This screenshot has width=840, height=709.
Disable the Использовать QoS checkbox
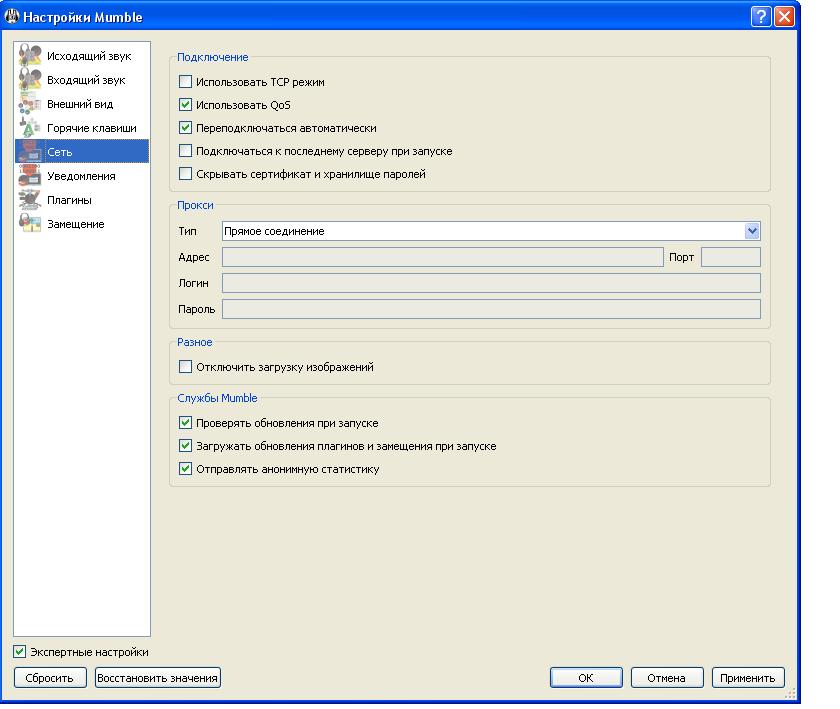[x=185, y=105]
